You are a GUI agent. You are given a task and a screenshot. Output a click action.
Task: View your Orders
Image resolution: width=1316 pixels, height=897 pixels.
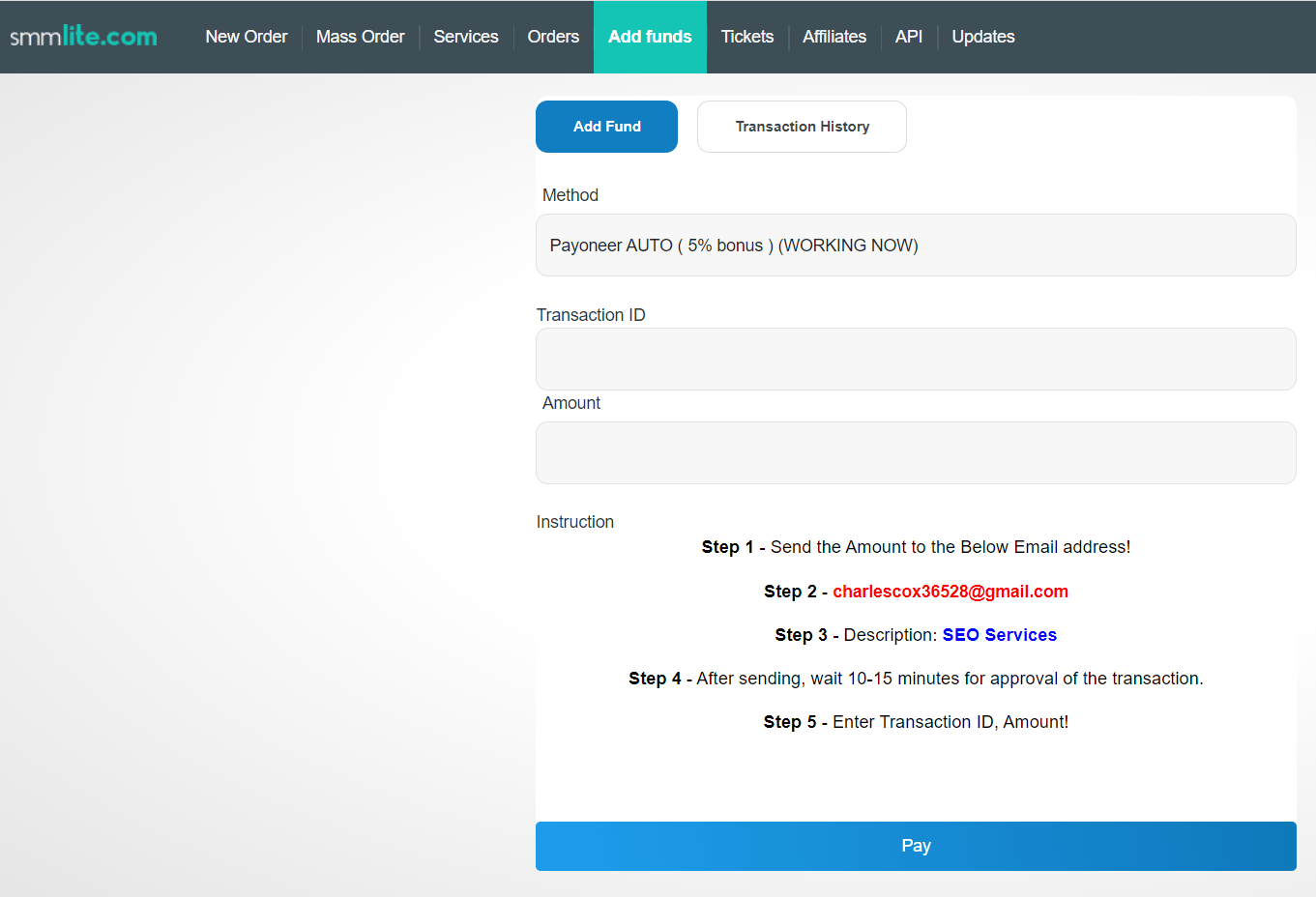[552, 37]
